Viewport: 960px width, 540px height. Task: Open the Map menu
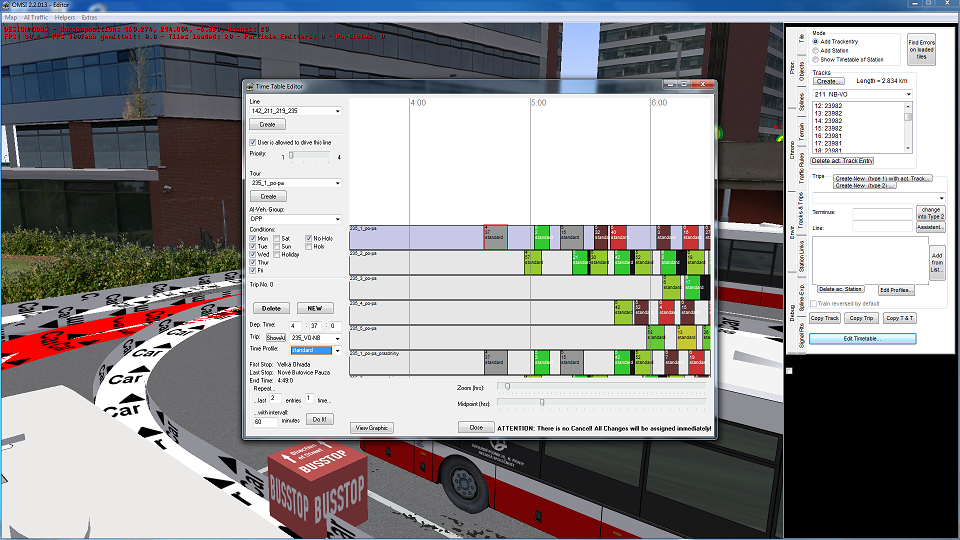[x=11, y=18]
